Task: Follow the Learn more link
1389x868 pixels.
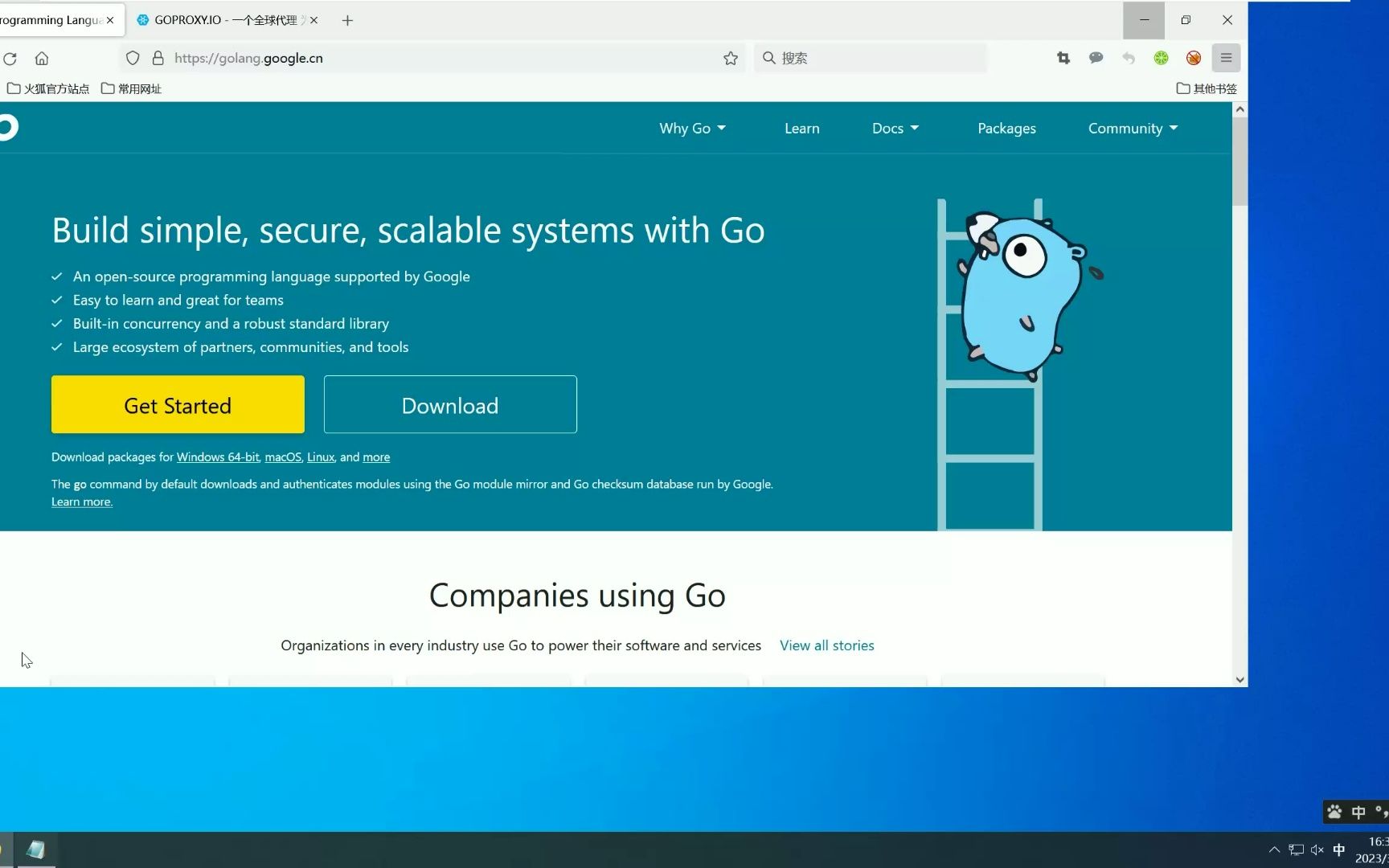Action: [82, 502]
